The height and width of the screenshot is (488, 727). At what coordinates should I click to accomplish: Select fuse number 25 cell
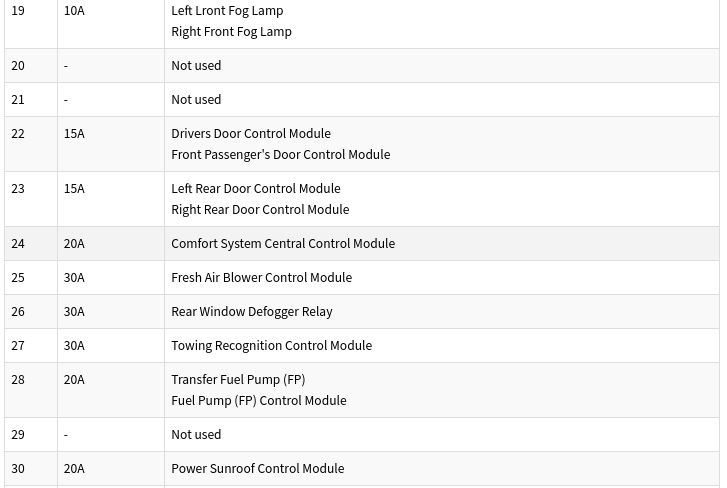(x=31, y=278)
